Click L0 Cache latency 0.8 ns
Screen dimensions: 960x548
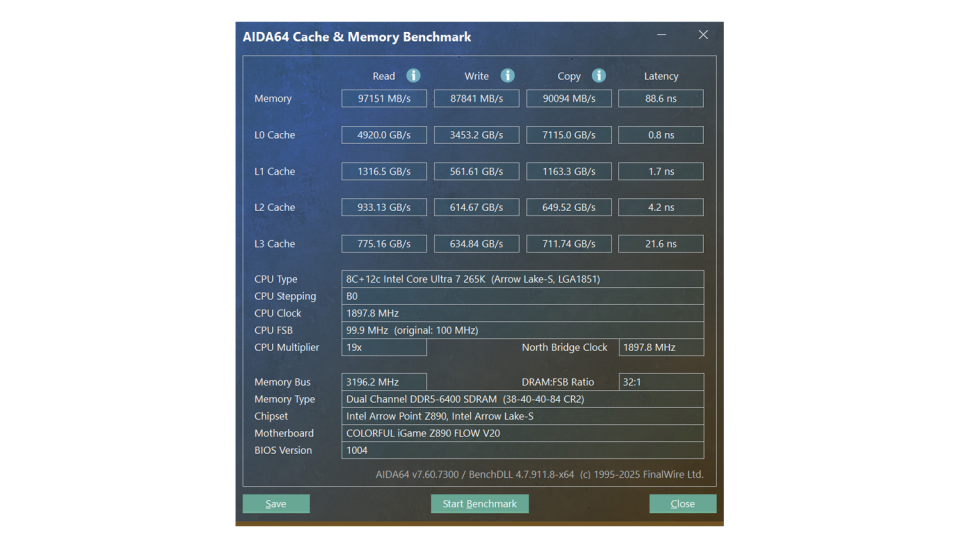tap(661, 135)
